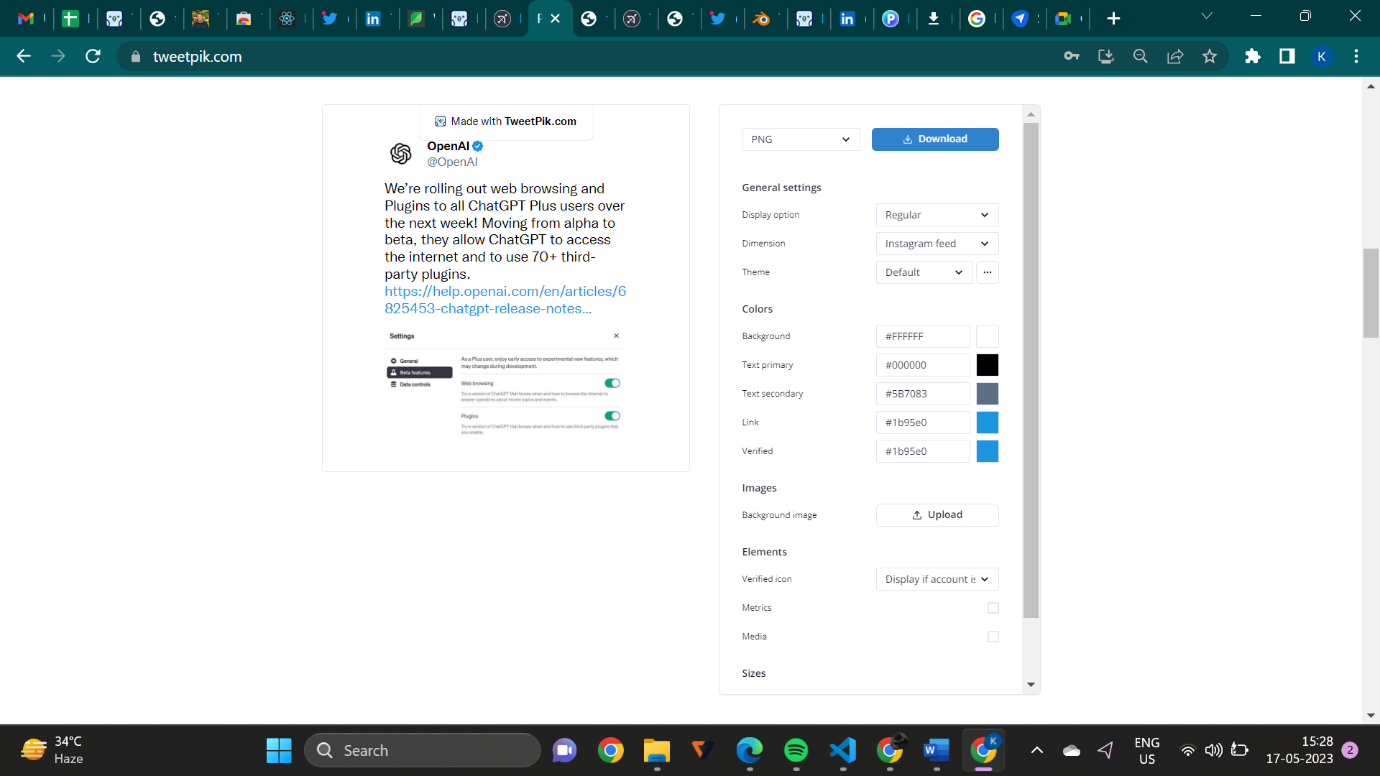
Task: Pick the Verified blue color swatch
Action: click(987, 451)
